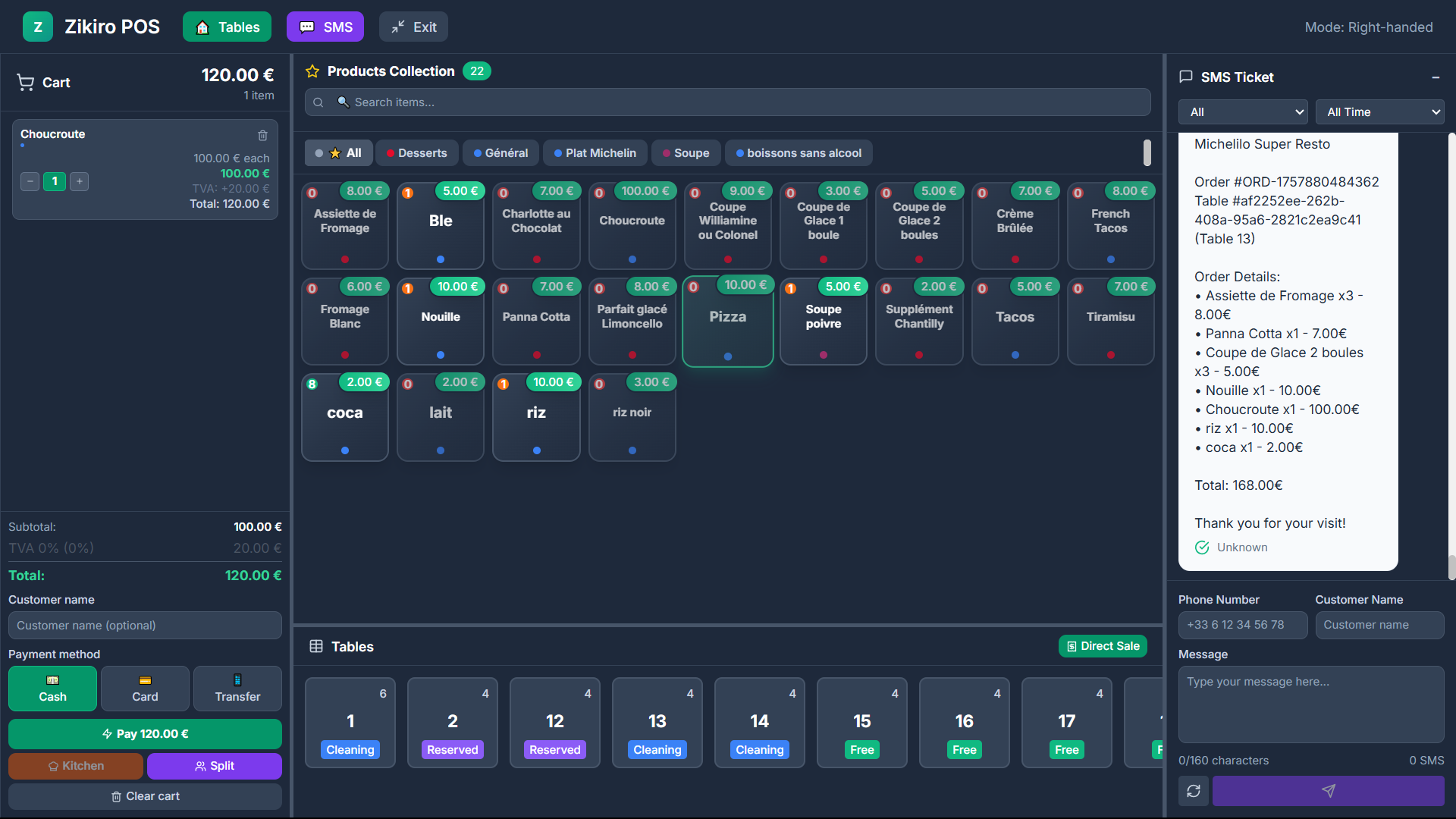Click the category tabs scrollbar handle
1456x819 pixels.
[x=1147, y=152]
